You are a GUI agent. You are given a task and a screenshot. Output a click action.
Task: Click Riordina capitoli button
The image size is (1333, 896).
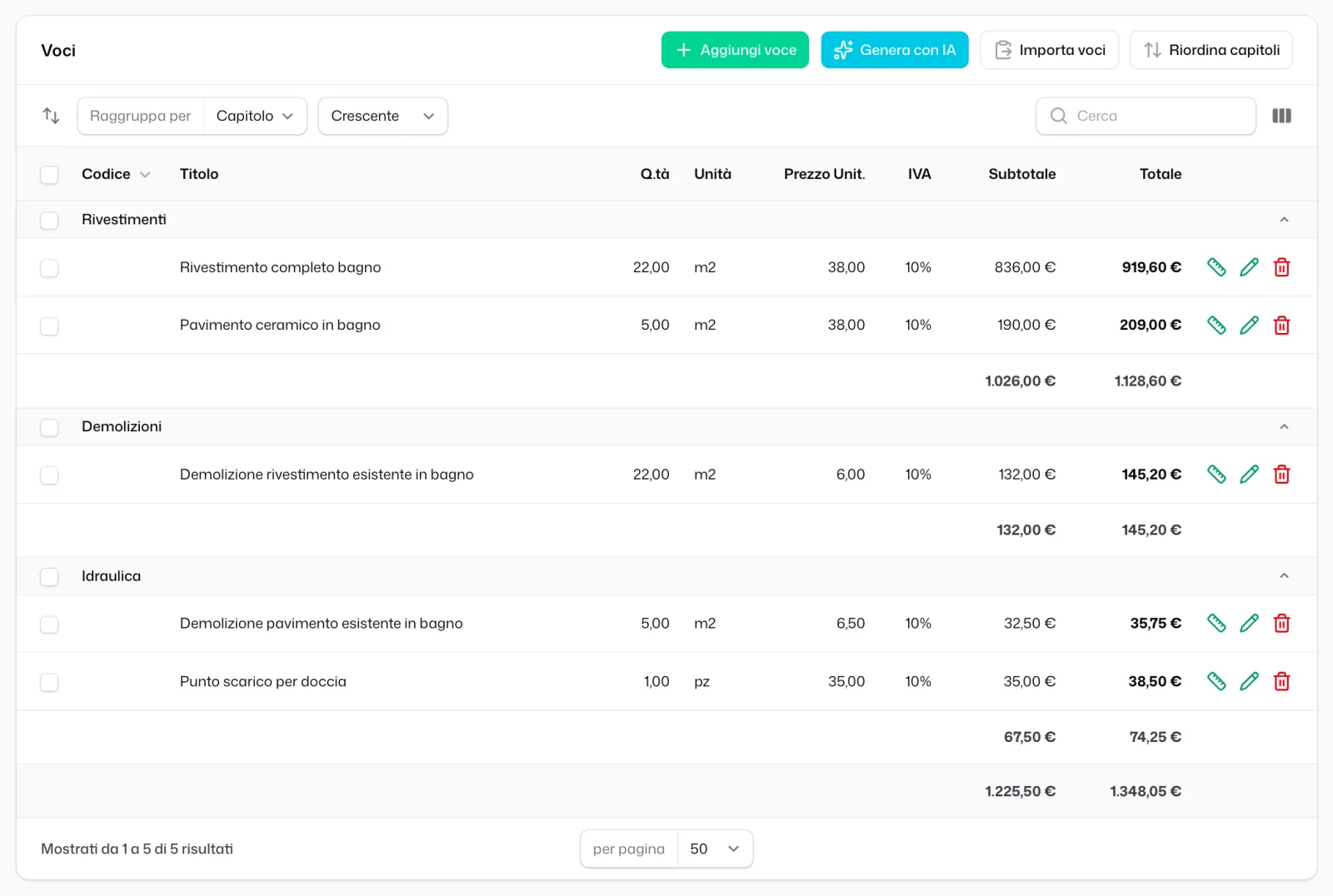1211,50
